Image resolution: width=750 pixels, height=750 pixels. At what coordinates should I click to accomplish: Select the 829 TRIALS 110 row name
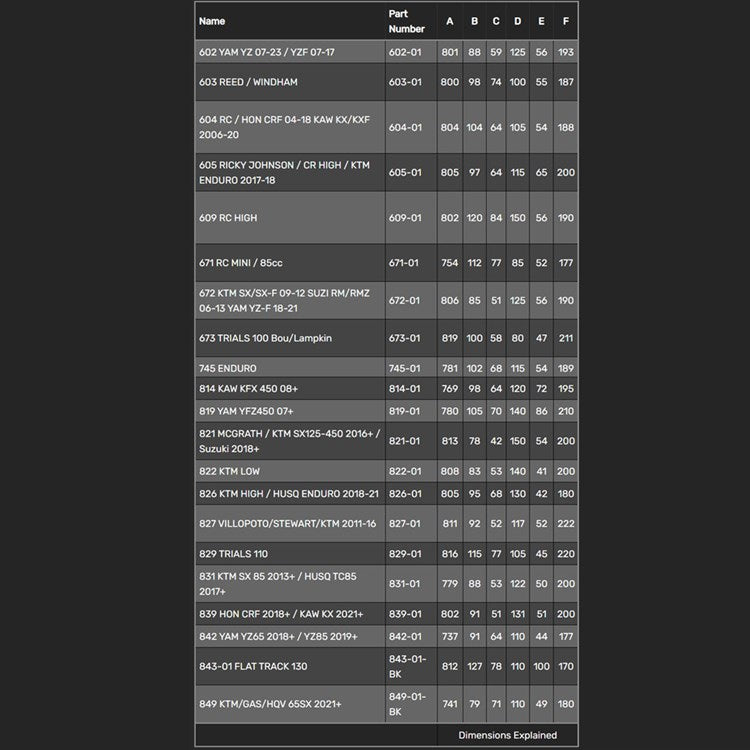tap(233, 554)
